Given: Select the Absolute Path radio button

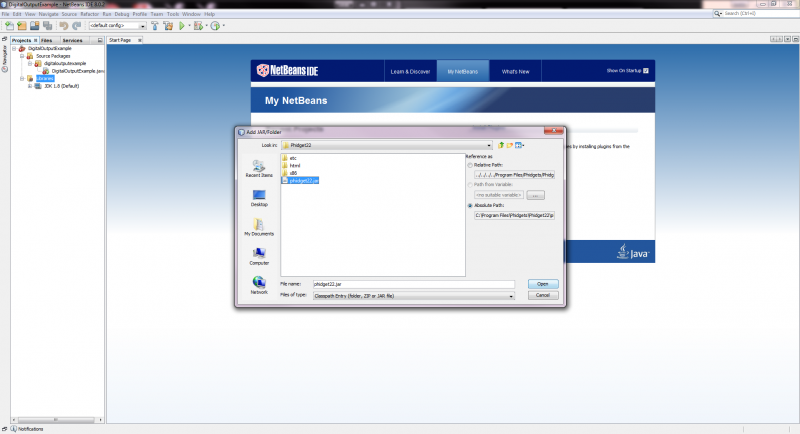Looking at the screenshot, I should [470, 206].
